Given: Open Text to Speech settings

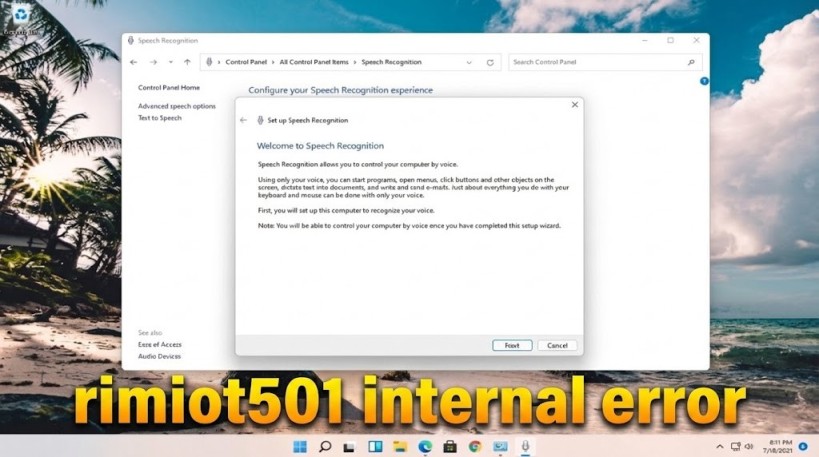Looking at the screenshot, I should pos(160,118).
